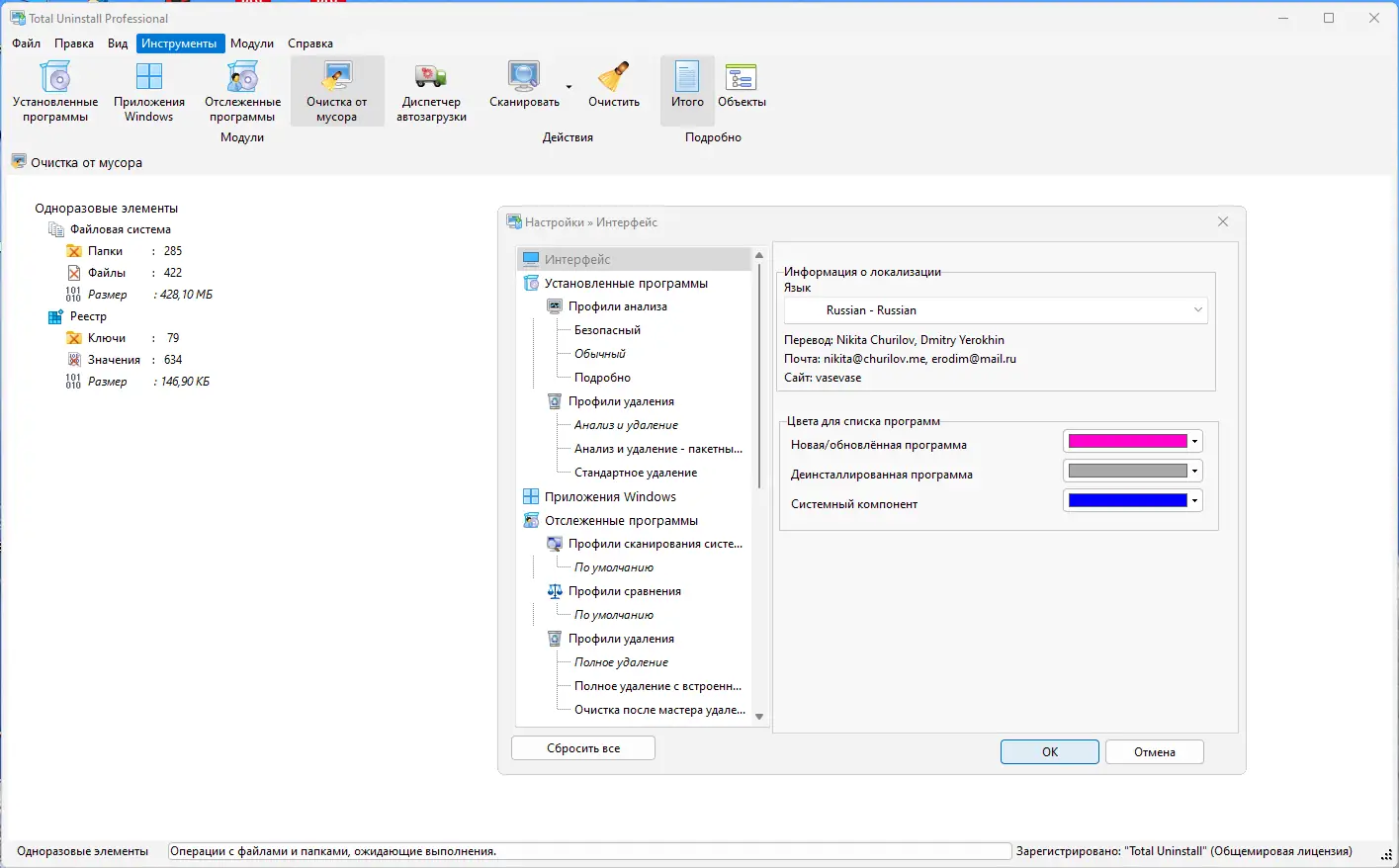The height and width of the screenshot is (868, 1399).
Task: Open Системный компонент color dropdown arrow
Action: click(1194, 501)
